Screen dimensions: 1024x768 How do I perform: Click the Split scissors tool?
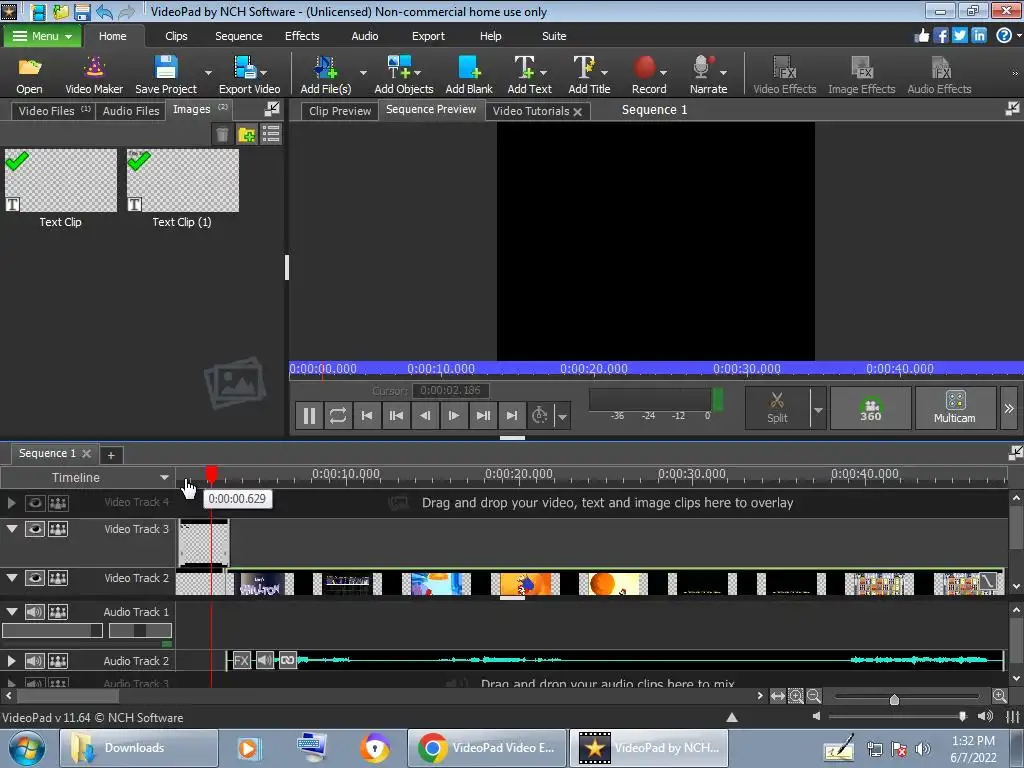tap(777, 408)
